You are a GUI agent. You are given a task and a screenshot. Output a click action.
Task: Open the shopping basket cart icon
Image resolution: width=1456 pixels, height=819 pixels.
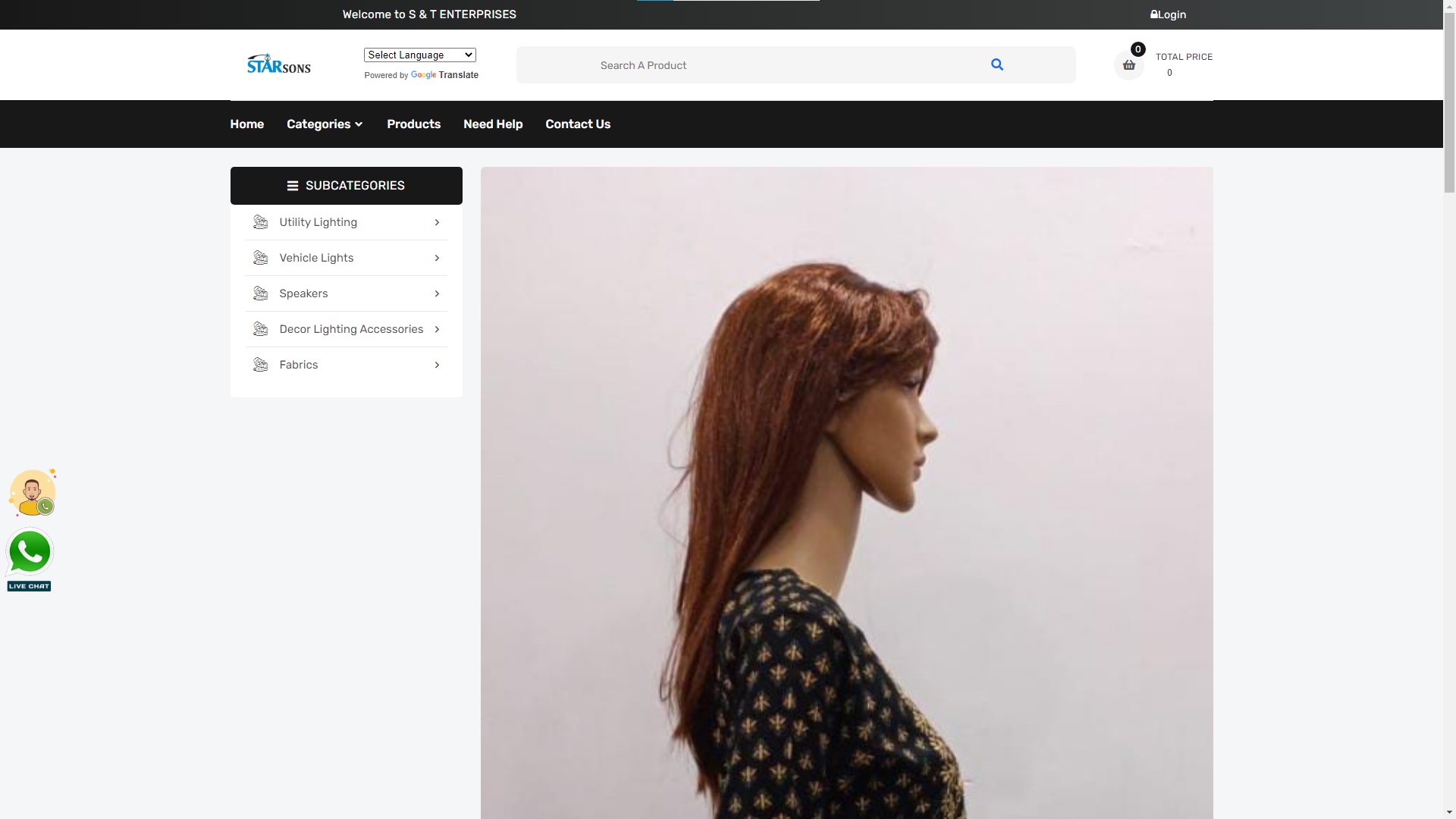pyautogui.click(x=1128, y=65)
